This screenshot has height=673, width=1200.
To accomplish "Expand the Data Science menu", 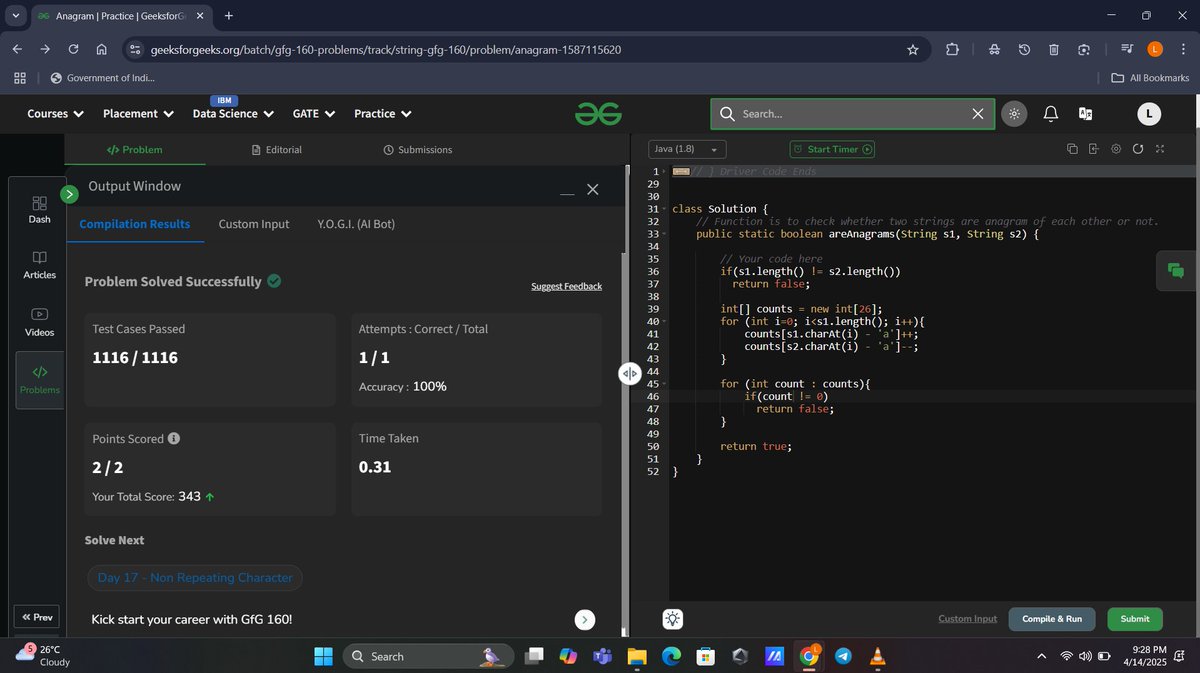I will click(x=233, y=114).
